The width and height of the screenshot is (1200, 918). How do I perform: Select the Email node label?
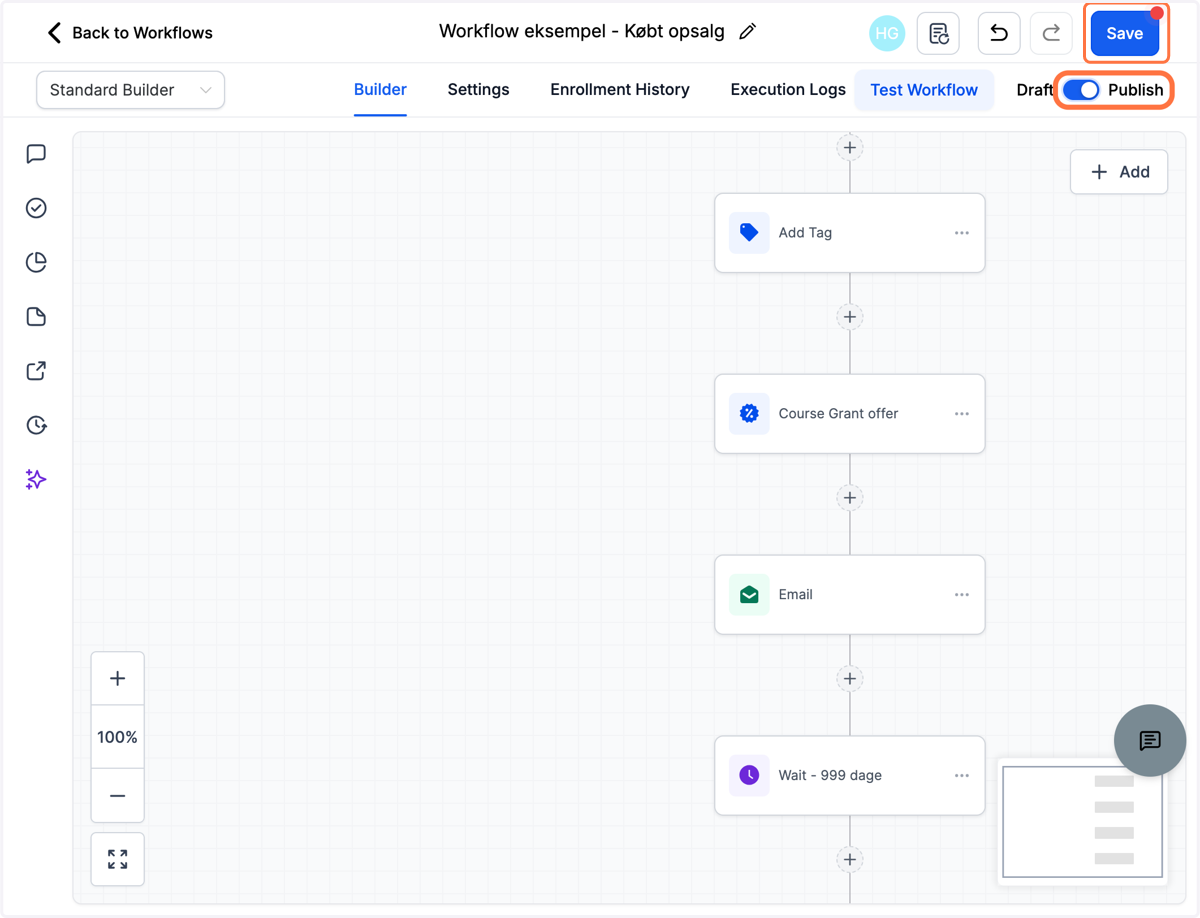pyautogui.click(x=795, y=595)
